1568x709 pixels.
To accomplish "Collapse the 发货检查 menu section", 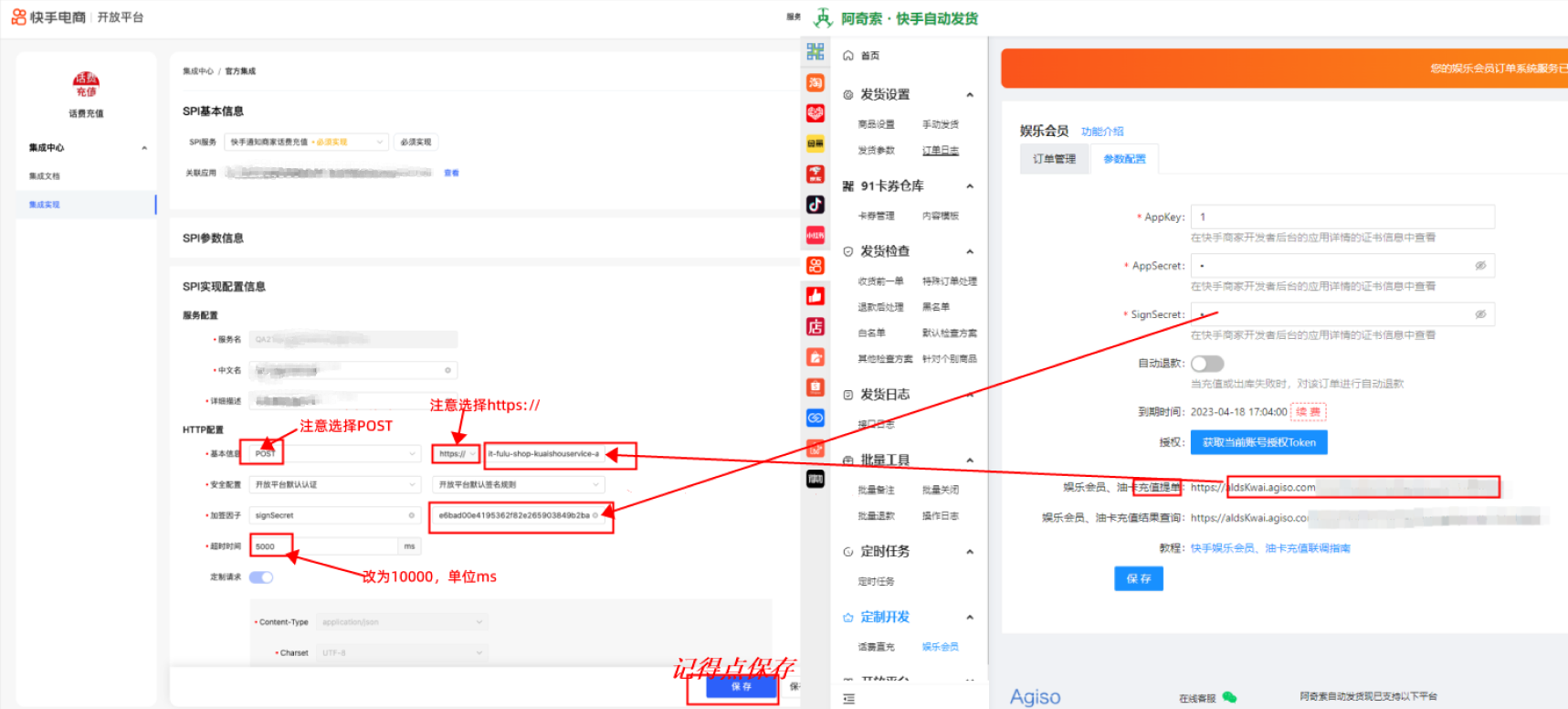I will point(970,251).
